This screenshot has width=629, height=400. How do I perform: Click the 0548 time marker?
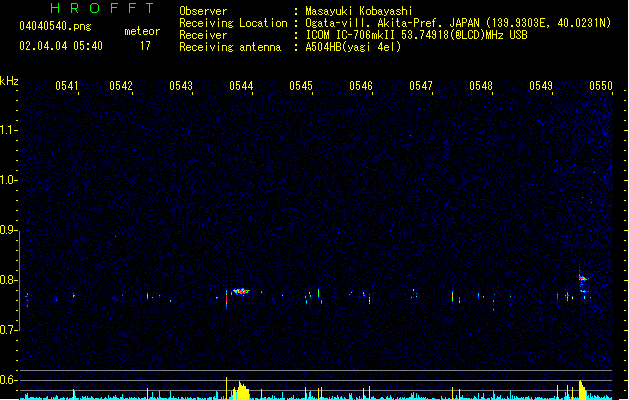[x=481, y=86]
